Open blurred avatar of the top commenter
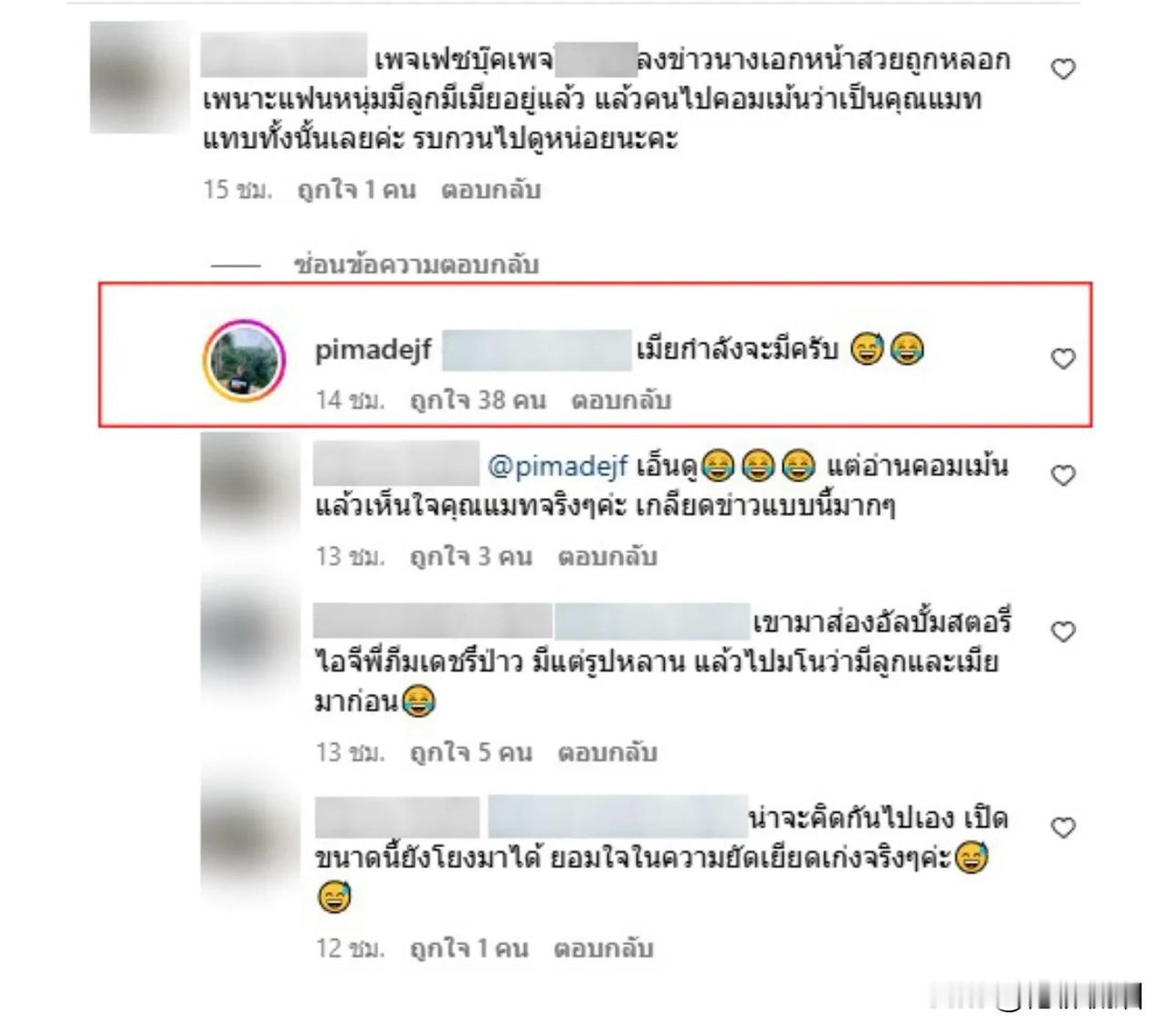1169x1036 pixels. click(139, 79)
